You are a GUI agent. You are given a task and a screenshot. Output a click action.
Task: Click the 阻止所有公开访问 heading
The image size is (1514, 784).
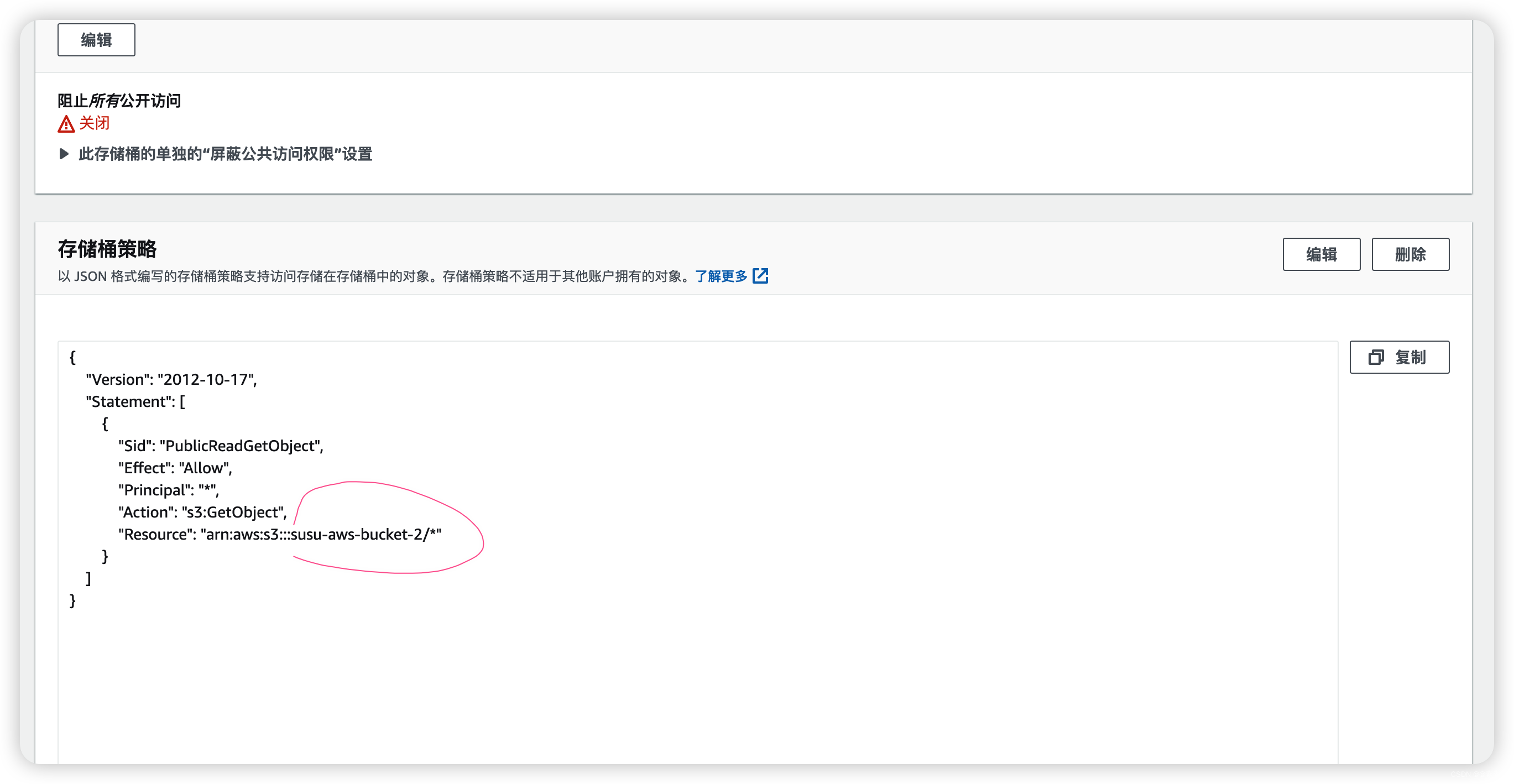click(x=119, y=101)
